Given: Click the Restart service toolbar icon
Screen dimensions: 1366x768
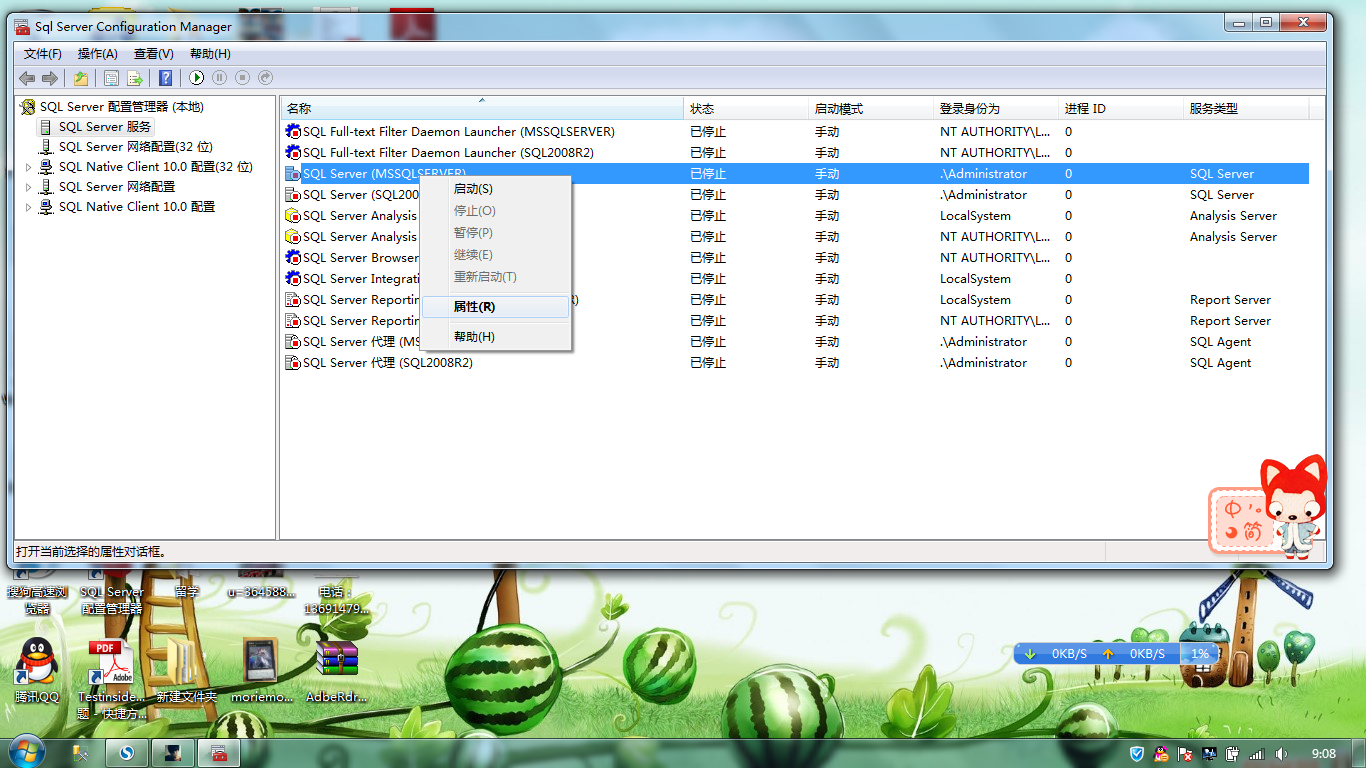Looking at the screenshot, I should [x=265, y=78].
